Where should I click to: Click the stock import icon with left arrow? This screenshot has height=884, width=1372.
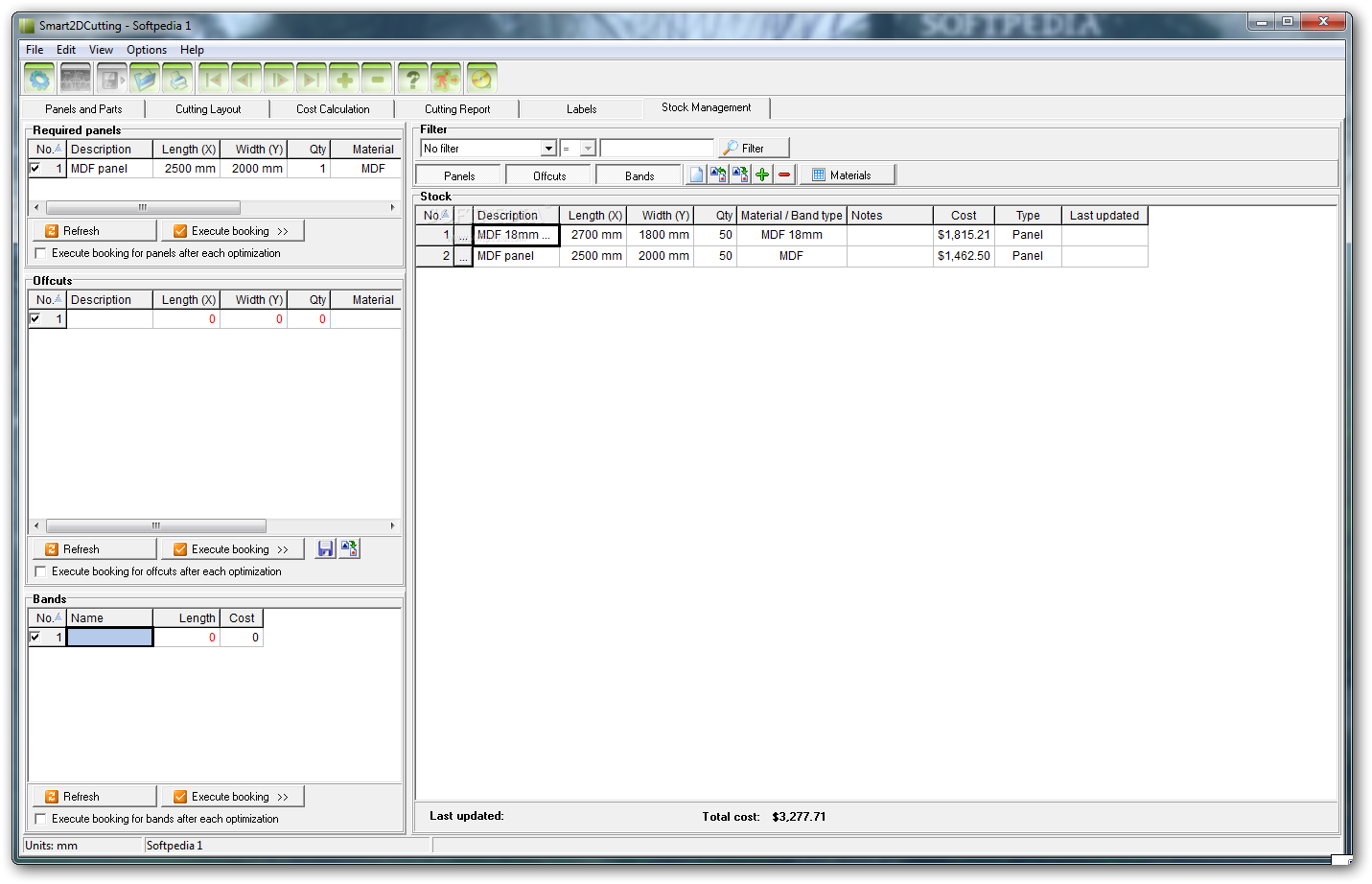(718, 174)
